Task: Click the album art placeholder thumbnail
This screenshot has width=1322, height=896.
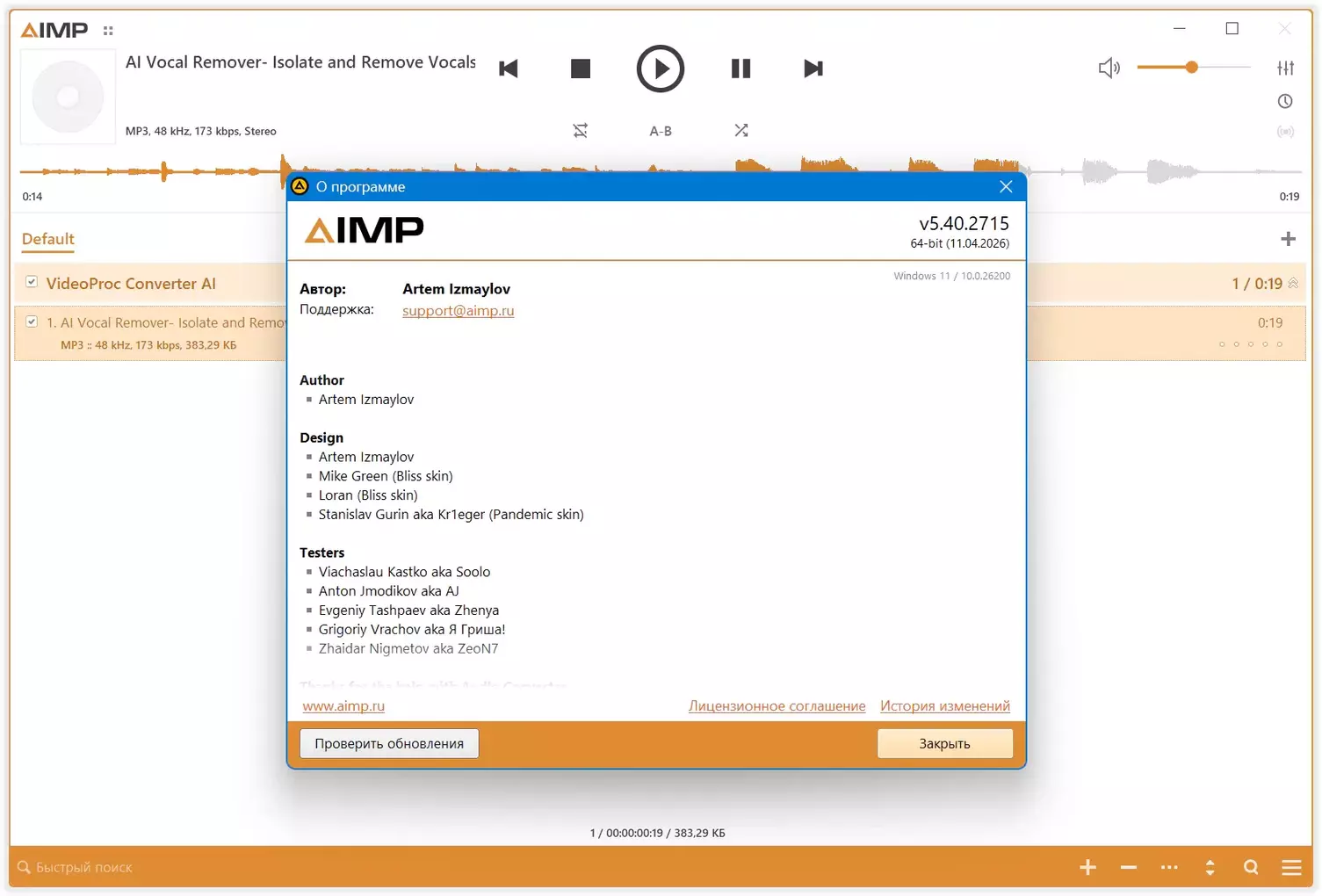Action: [x=68, y=97]
